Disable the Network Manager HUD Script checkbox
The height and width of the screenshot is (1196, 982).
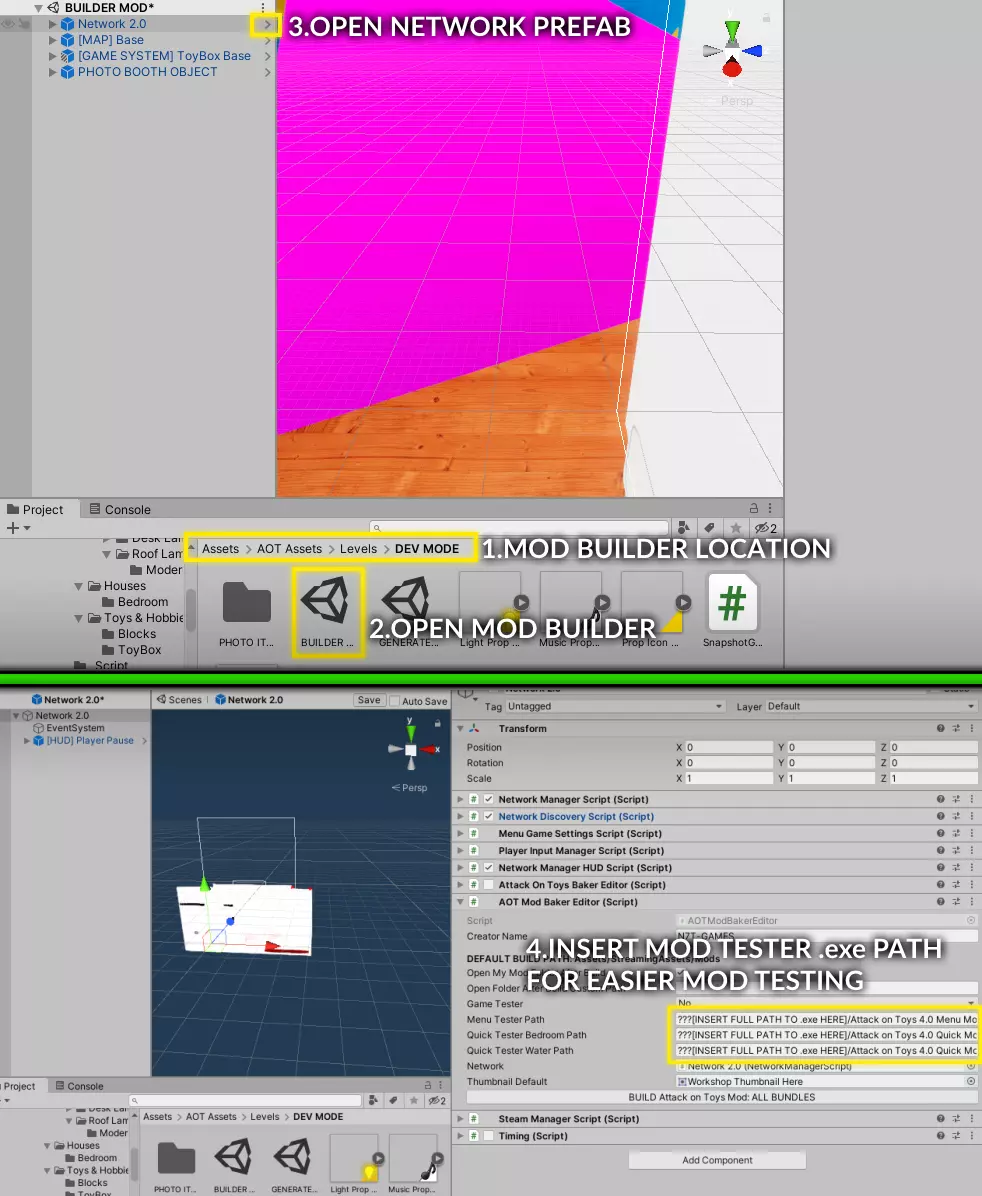click(489, 868)
